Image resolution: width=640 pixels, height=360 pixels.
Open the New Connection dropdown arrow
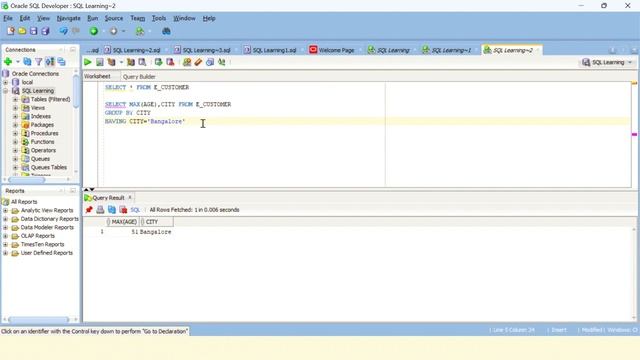[18, 62]
